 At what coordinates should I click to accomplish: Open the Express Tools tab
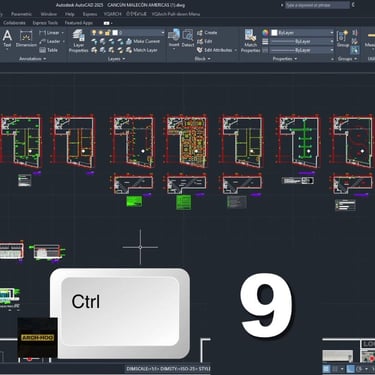[x=45, y=23]
